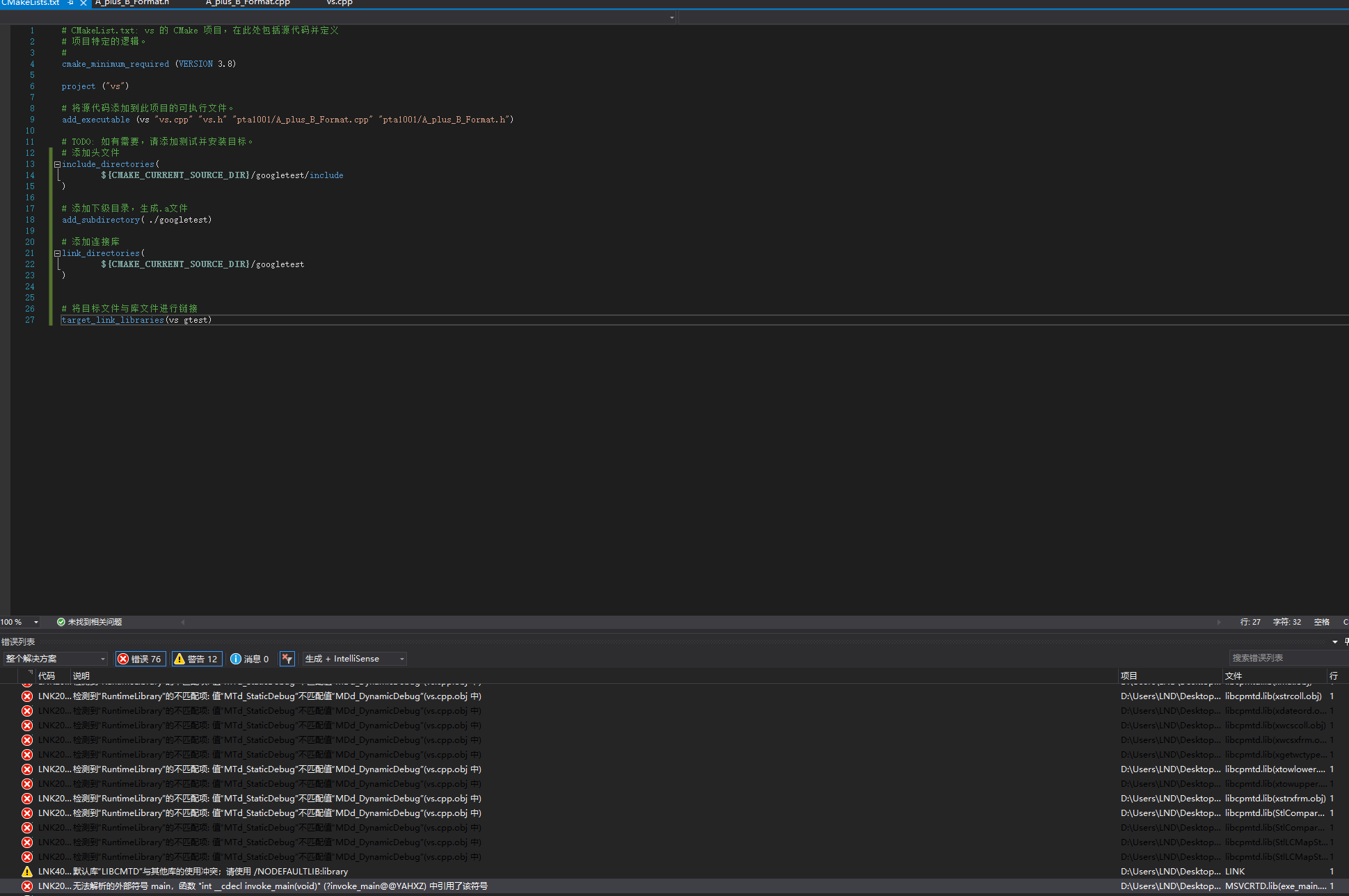1349x896 pixels.
Task: Open the 100 % zoom level dropdown
Action: [x=35, y=622]
